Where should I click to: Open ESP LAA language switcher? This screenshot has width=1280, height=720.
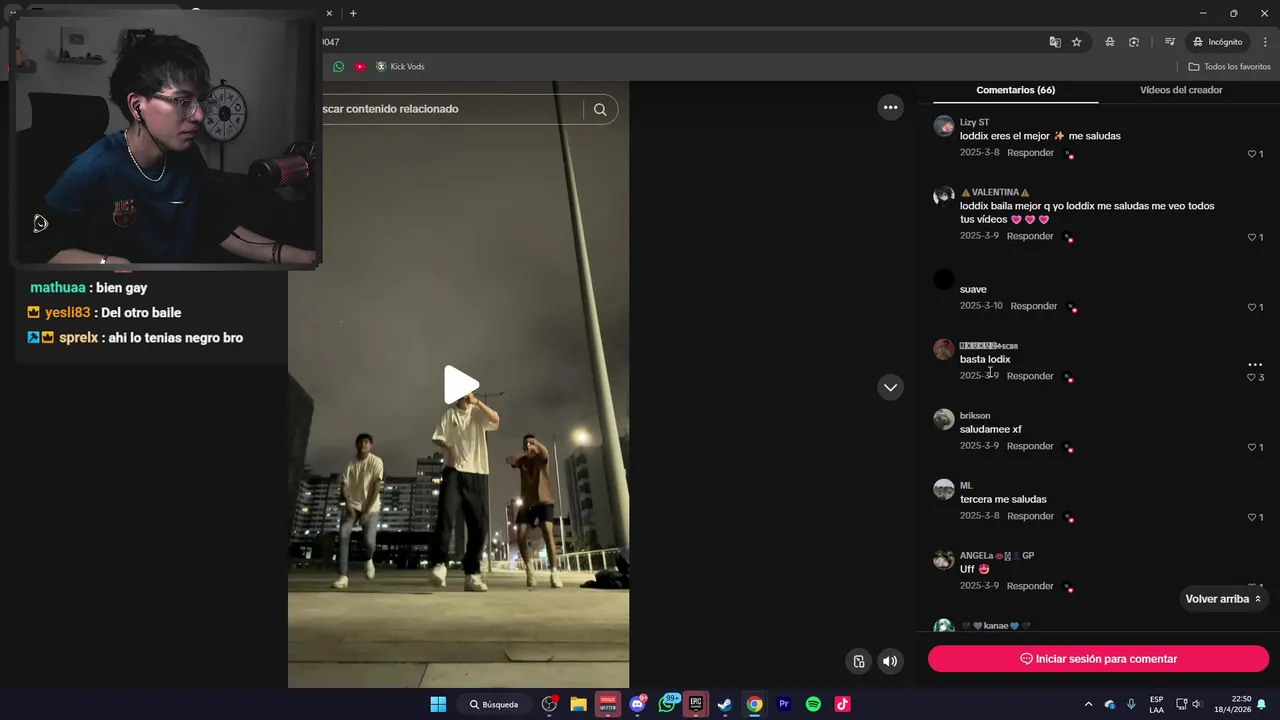click(1156, 704)
